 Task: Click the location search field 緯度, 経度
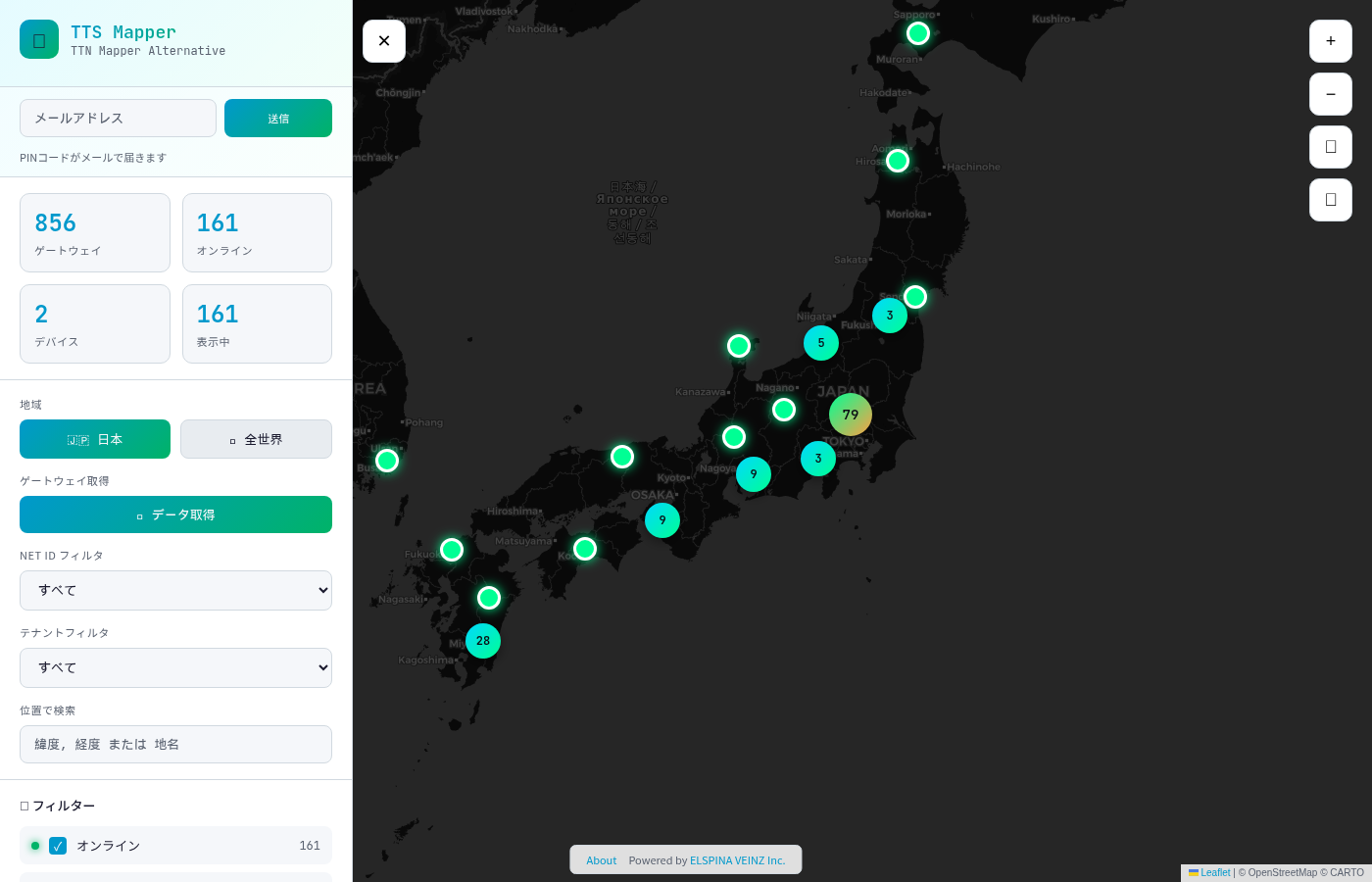point(175,745)
